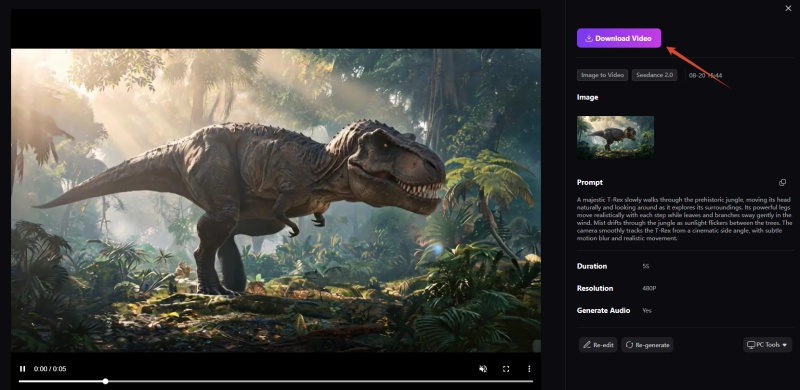Click the Image section heading

point(588,97)
